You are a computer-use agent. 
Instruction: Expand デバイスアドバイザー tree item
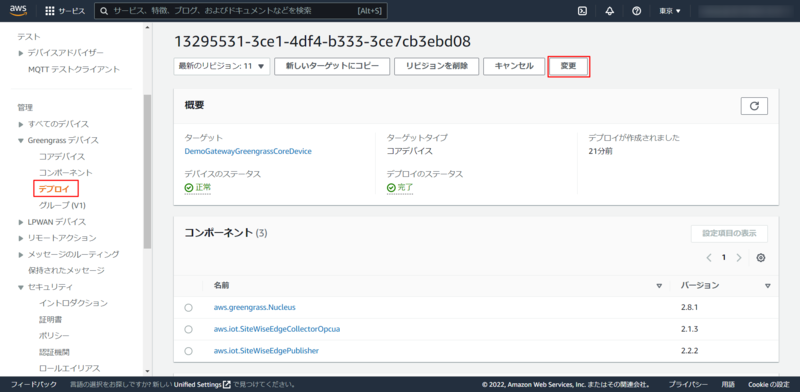point(20,53)
